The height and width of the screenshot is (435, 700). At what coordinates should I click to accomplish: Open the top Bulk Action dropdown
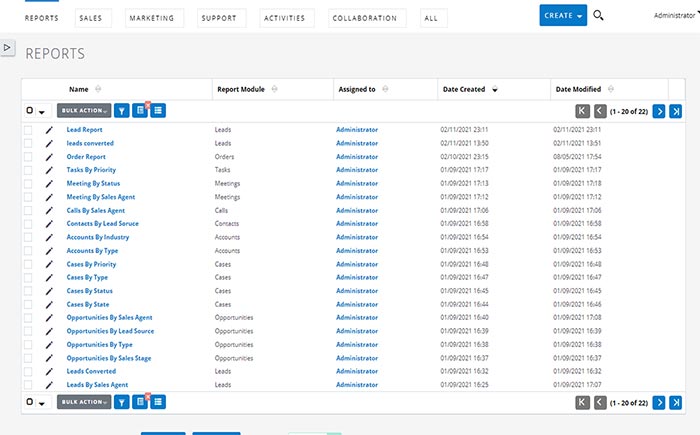tap(84, 110)
